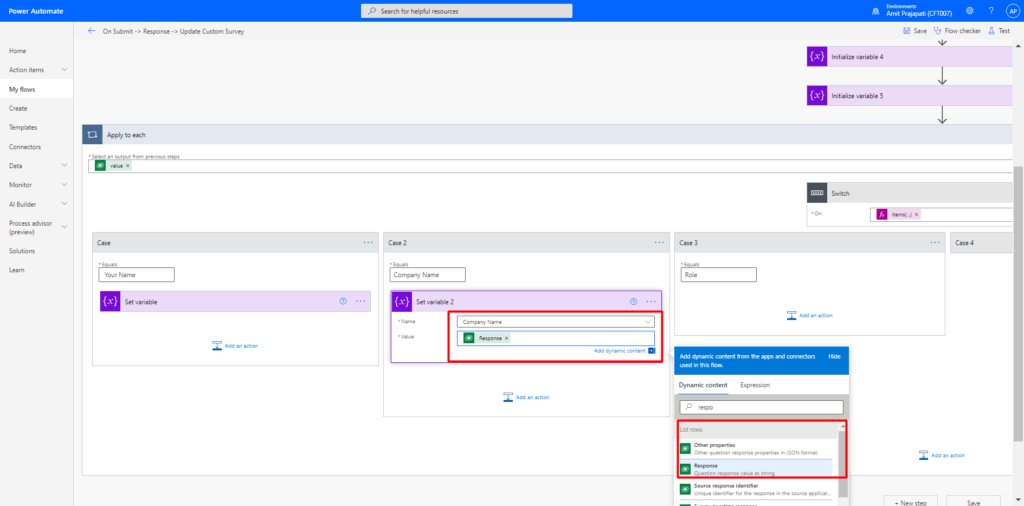
Task: Click the Set variable action icon
Action: [110, 302]
